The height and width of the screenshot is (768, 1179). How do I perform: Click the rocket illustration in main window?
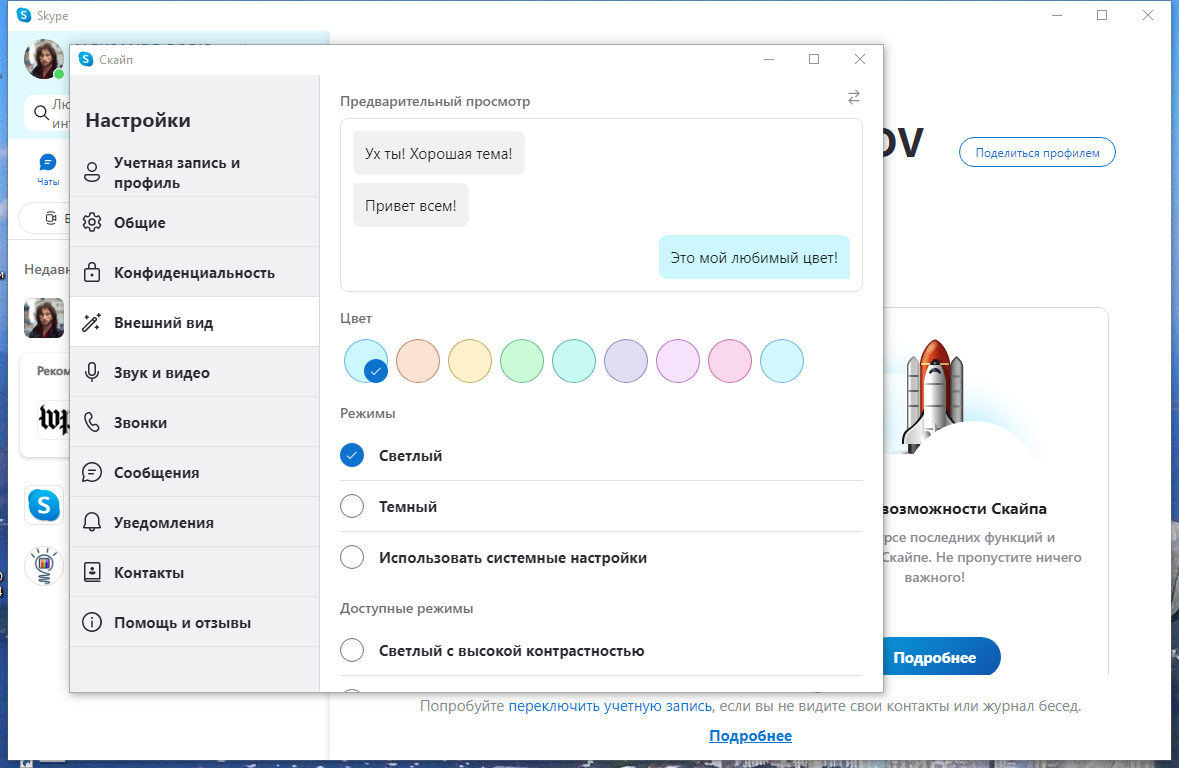pyautogui.click(x=933, y=395)
